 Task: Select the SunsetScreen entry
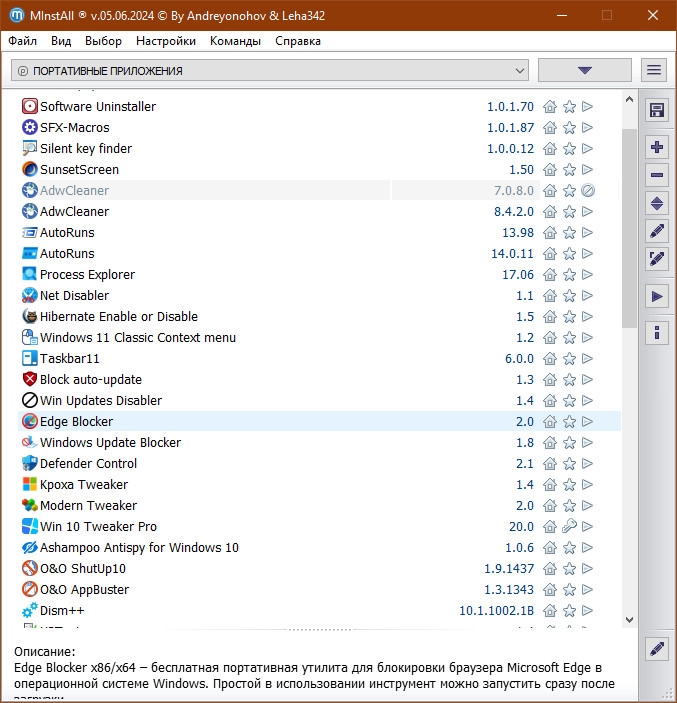pyautogui.click(x=319, y=169)
